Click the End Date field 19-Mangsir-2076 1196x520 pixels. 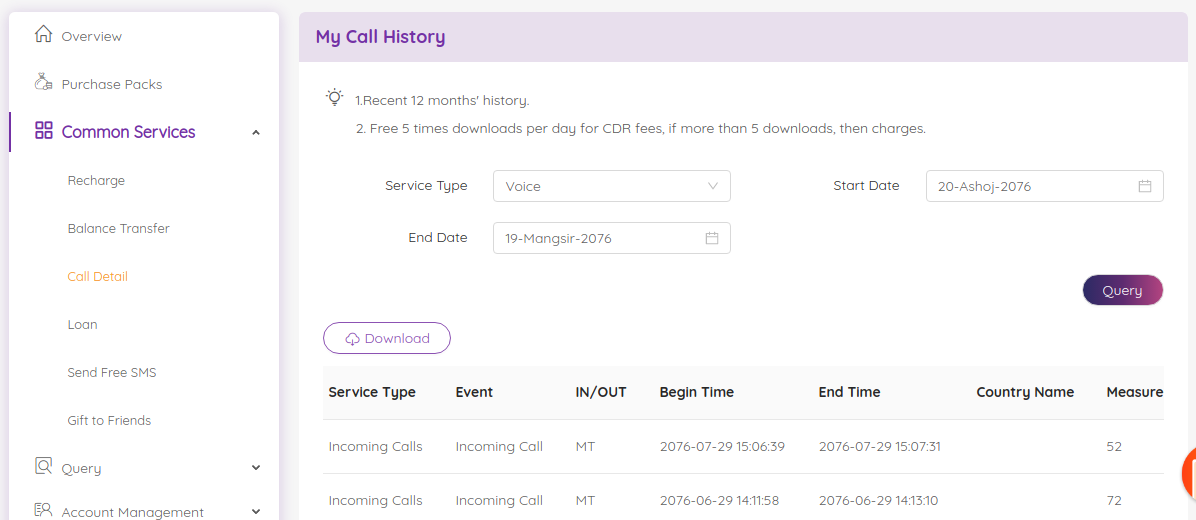pos(612,238)
